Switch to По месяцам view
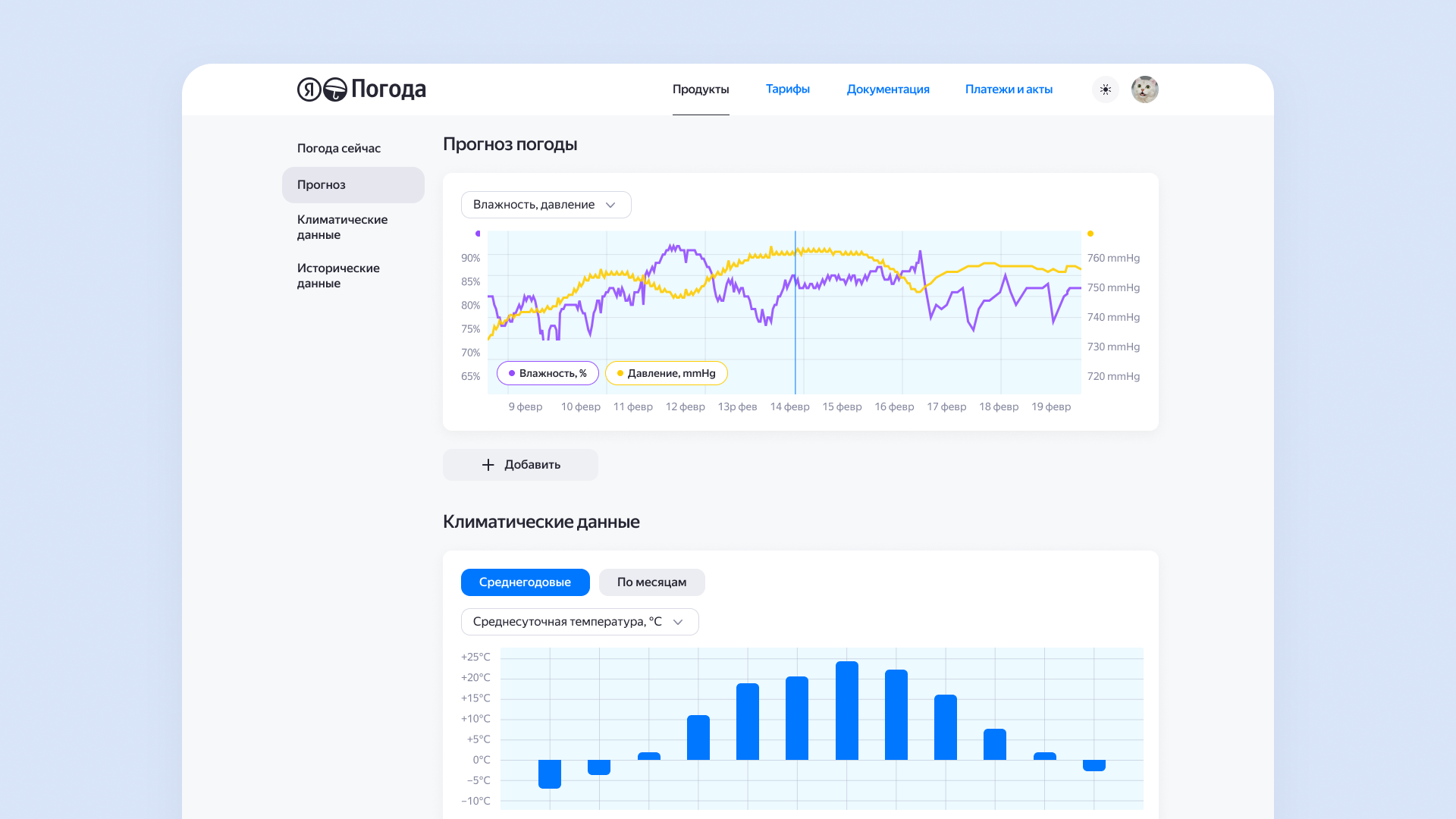The image size is (1456, 819). click(x=651, y=582)
